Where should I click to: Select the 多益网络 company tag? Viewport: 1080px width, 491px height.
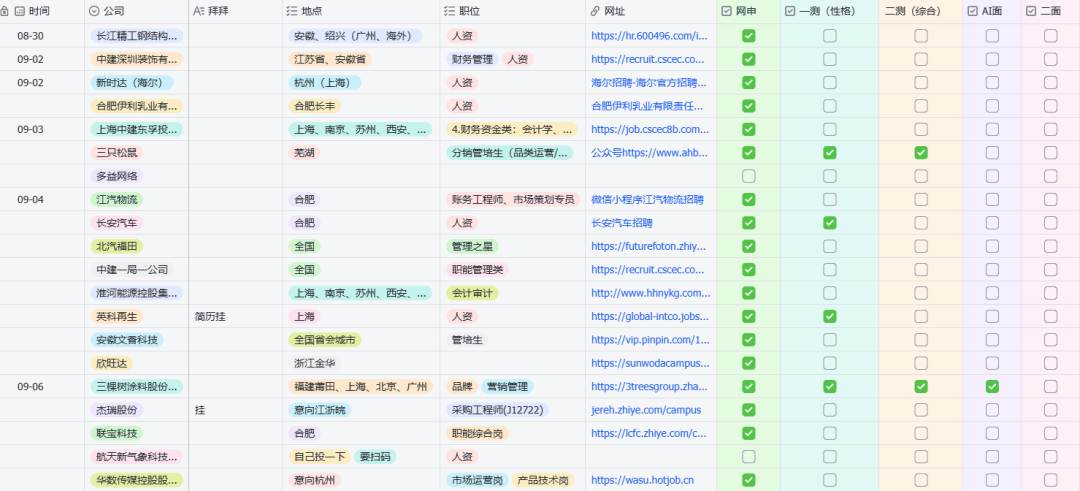click(116, 176)
